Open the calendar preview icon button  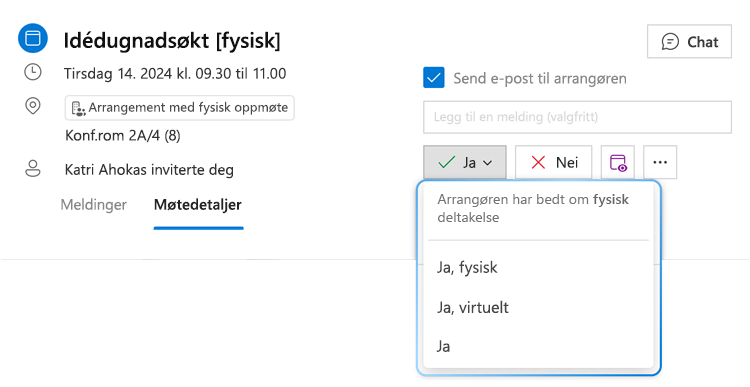pyautogui.click(x=618, y=163)
